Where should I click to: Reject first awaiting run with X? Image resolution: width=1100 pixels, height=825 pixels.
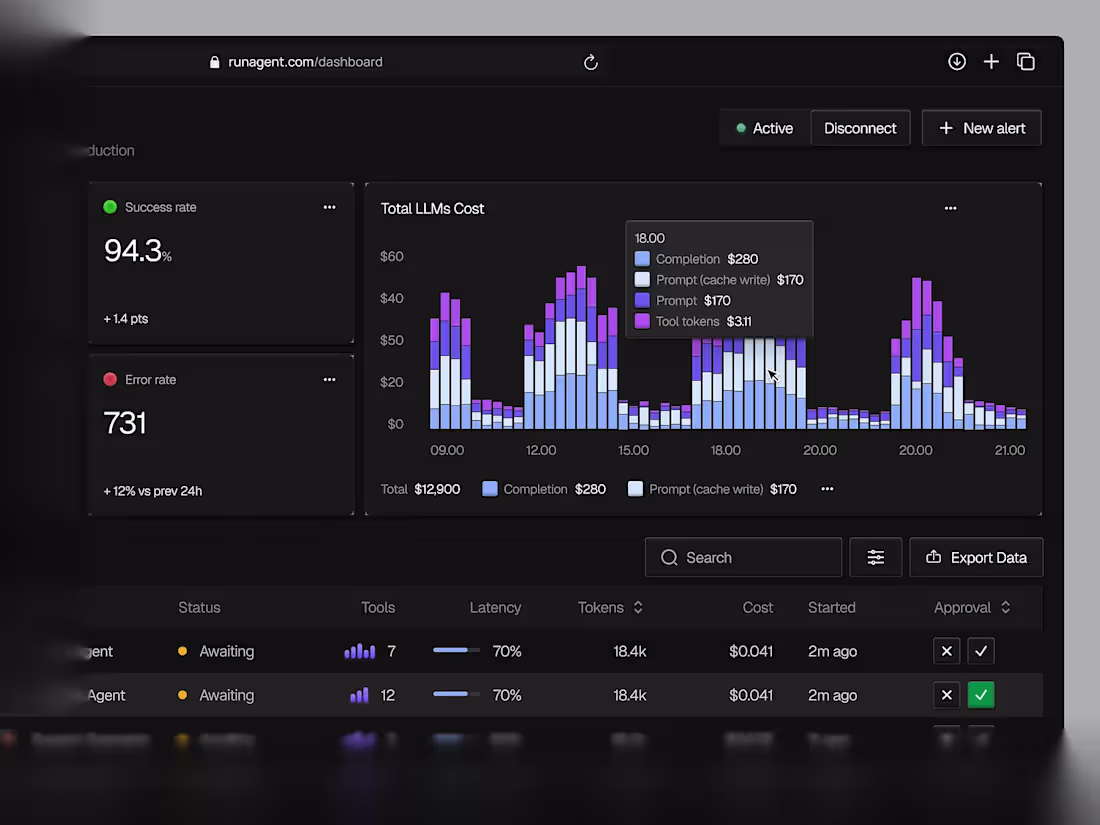coord(946,651)
